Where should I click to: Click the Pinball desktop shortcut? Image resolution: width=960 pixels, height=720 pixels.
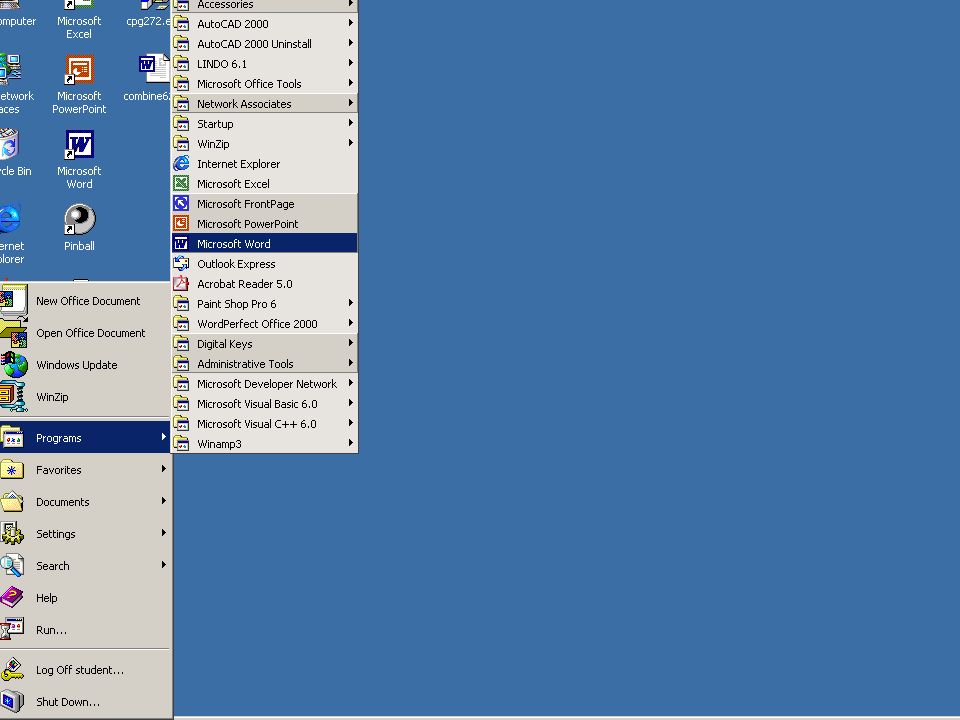tap(79, 228)
